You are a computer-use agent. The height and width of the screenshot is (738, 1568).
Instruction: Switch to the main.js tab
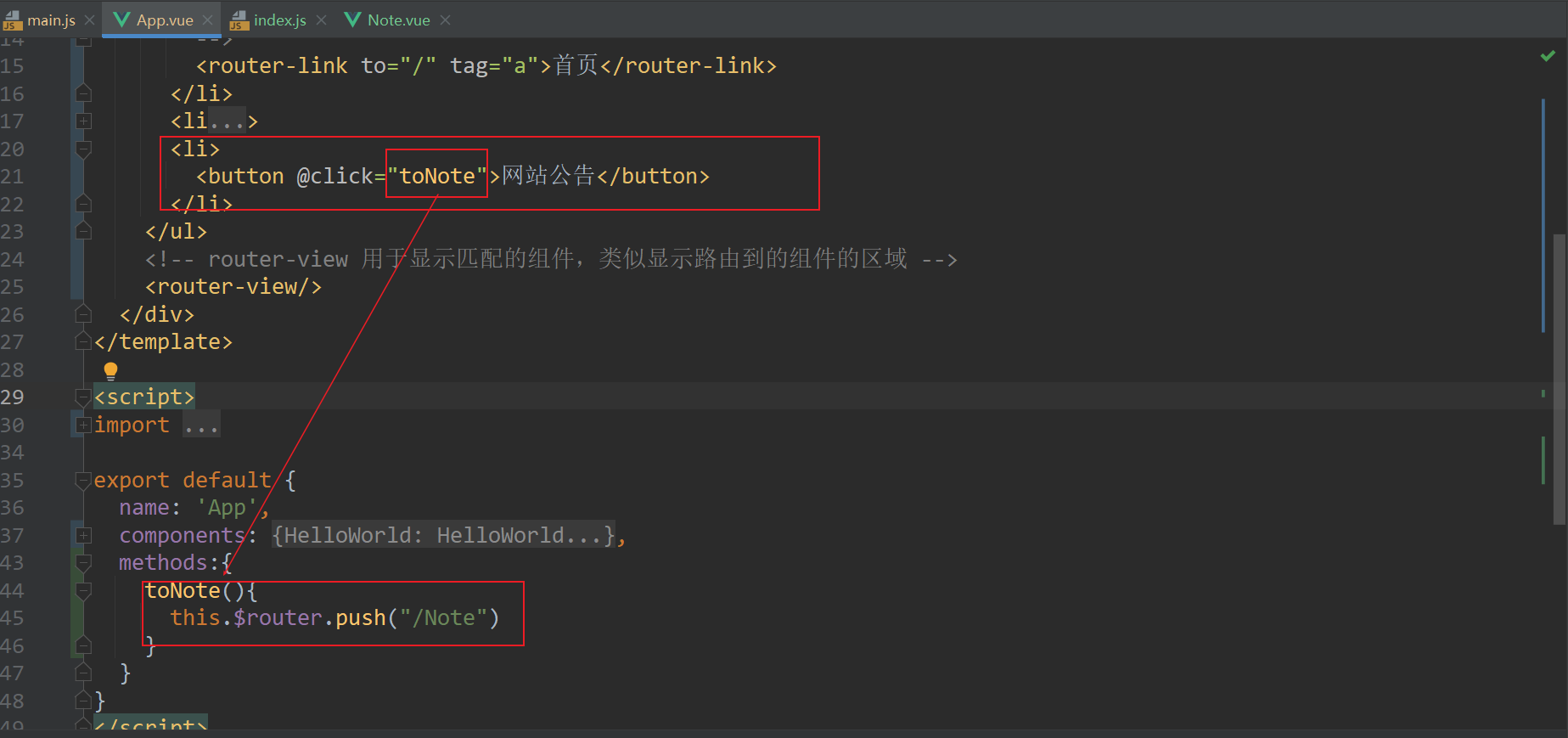pos(47,19)
